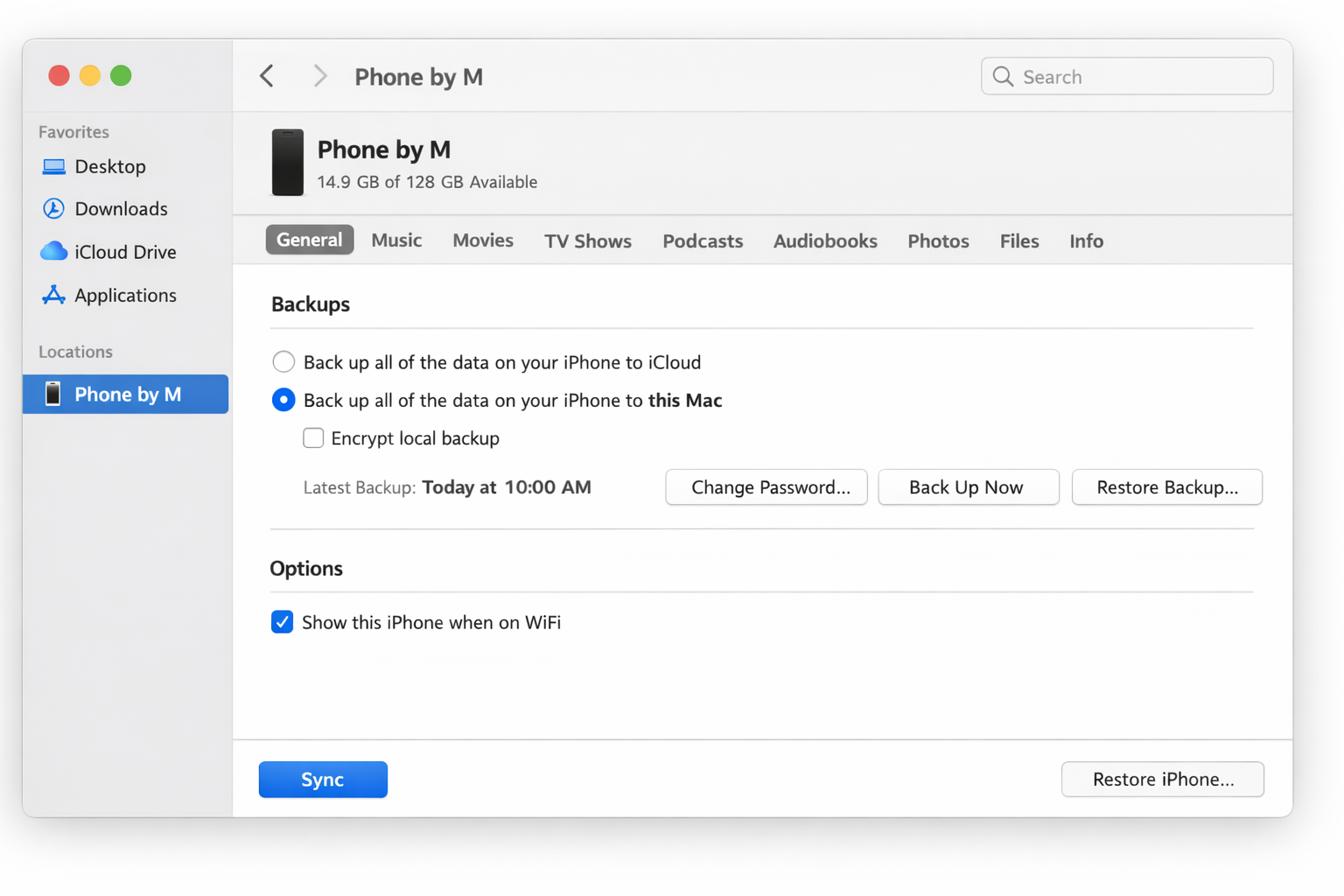Click the Desktop icon in Favorites

click(x=53, y=166)
